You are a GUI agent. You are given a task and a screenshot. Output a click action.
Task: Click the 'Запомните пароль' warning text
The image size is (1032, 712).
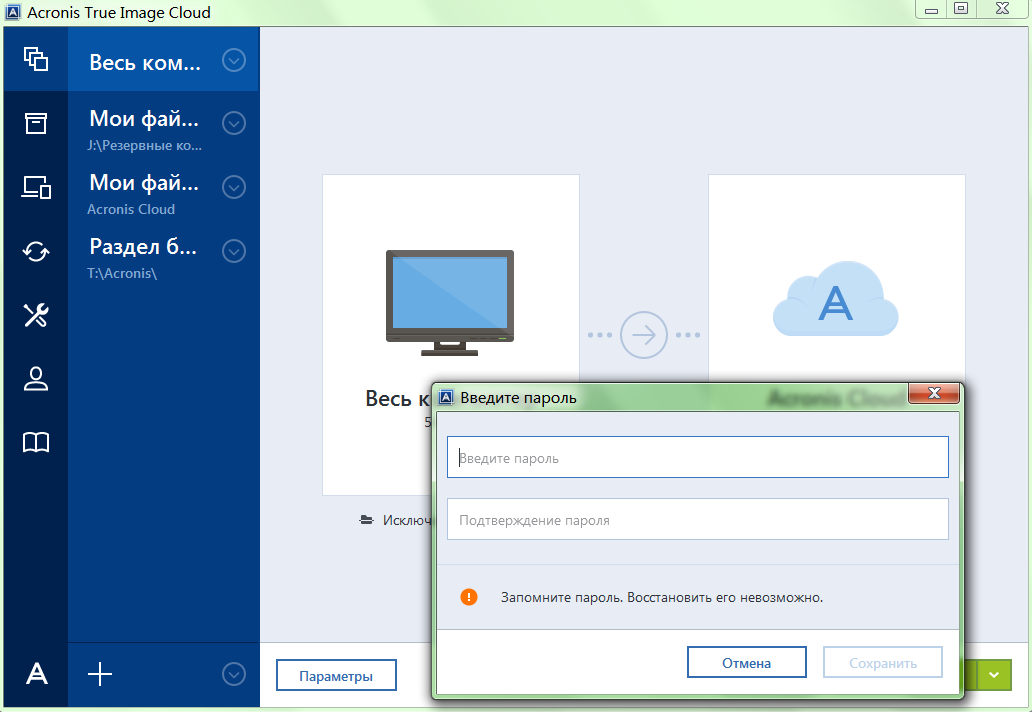click(x=661, y=598)
